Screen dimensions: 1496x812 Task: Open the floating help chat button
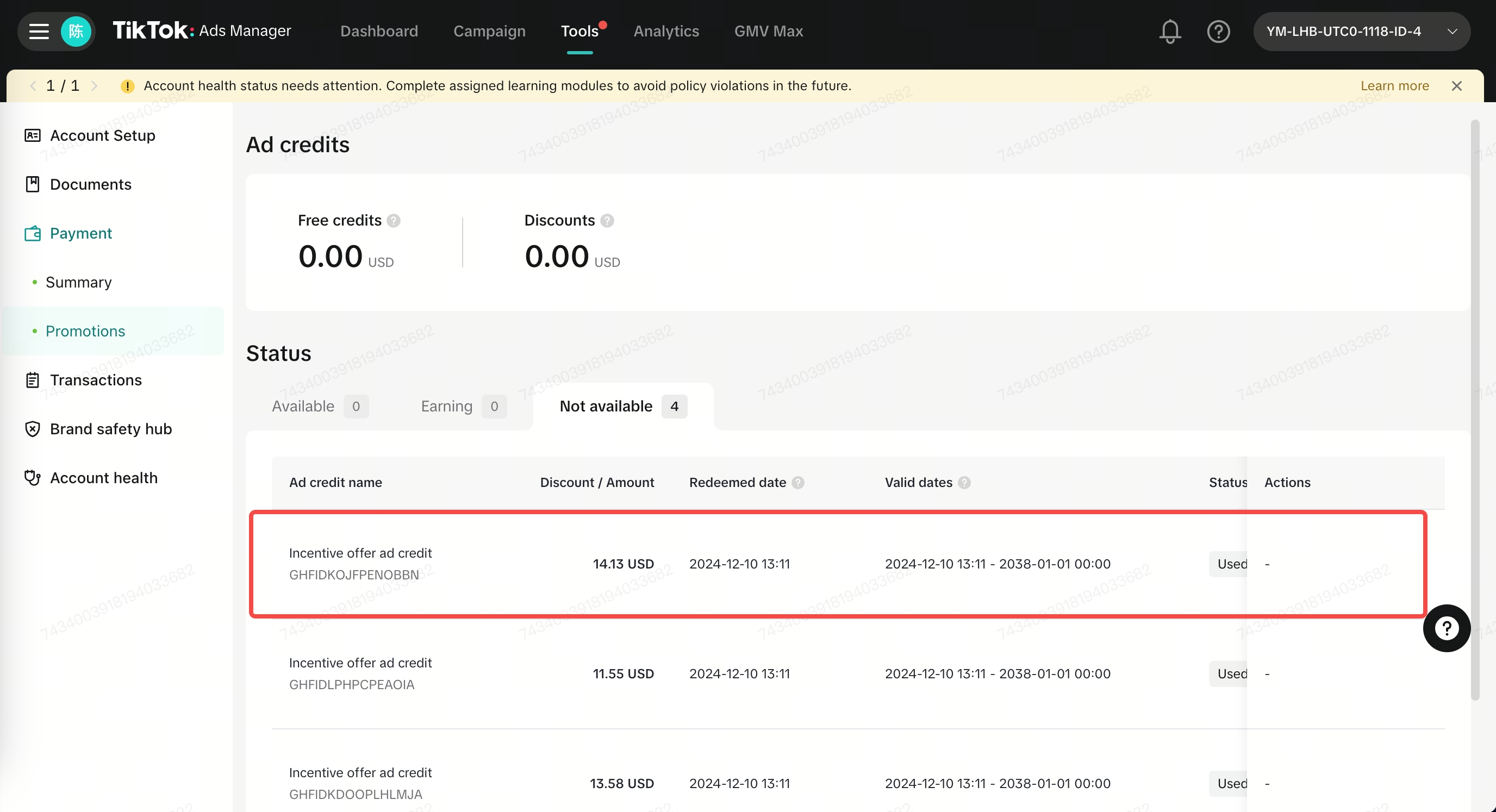pos(1446,628)
